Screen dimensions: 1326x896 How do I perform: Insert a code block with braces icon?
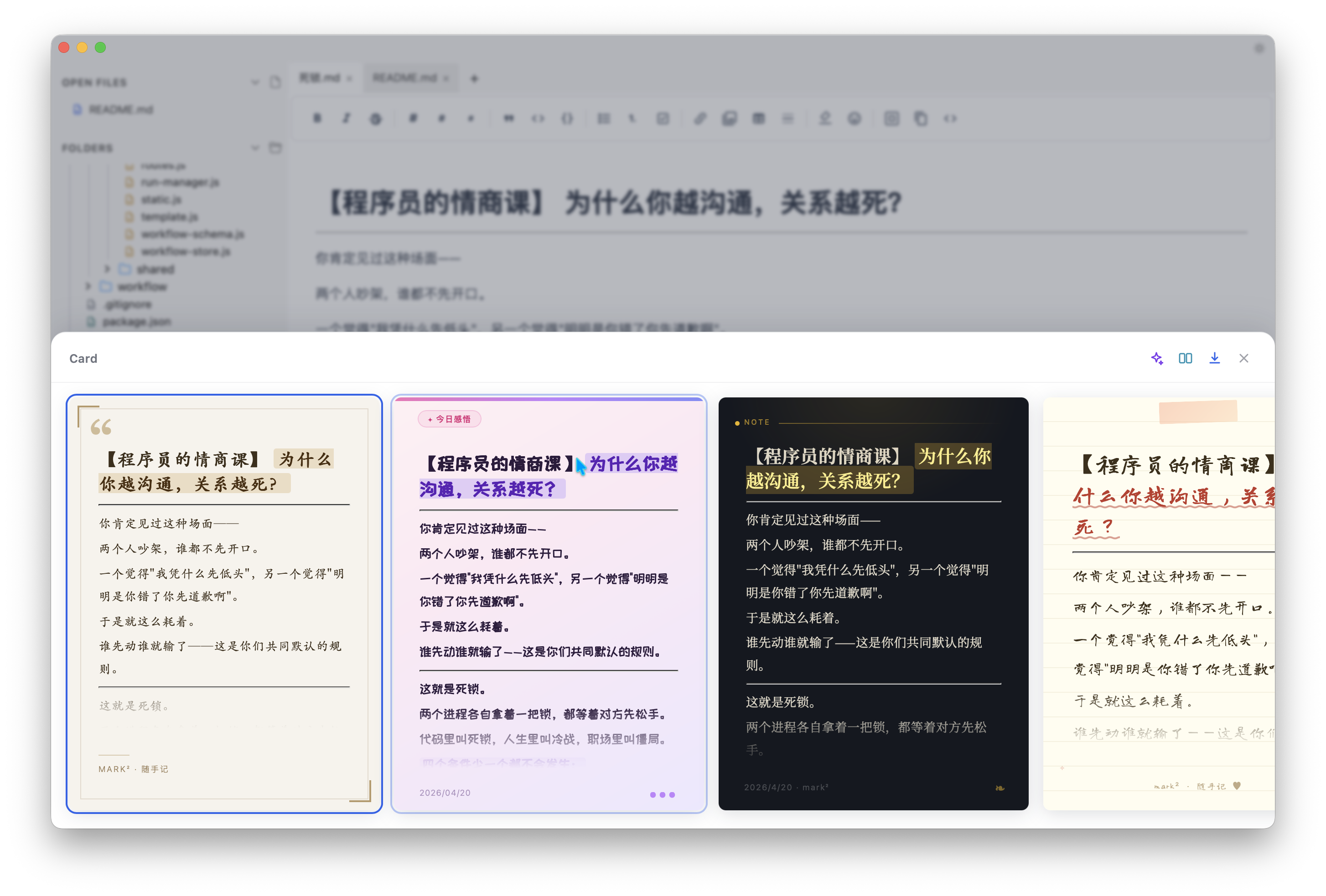567,118
